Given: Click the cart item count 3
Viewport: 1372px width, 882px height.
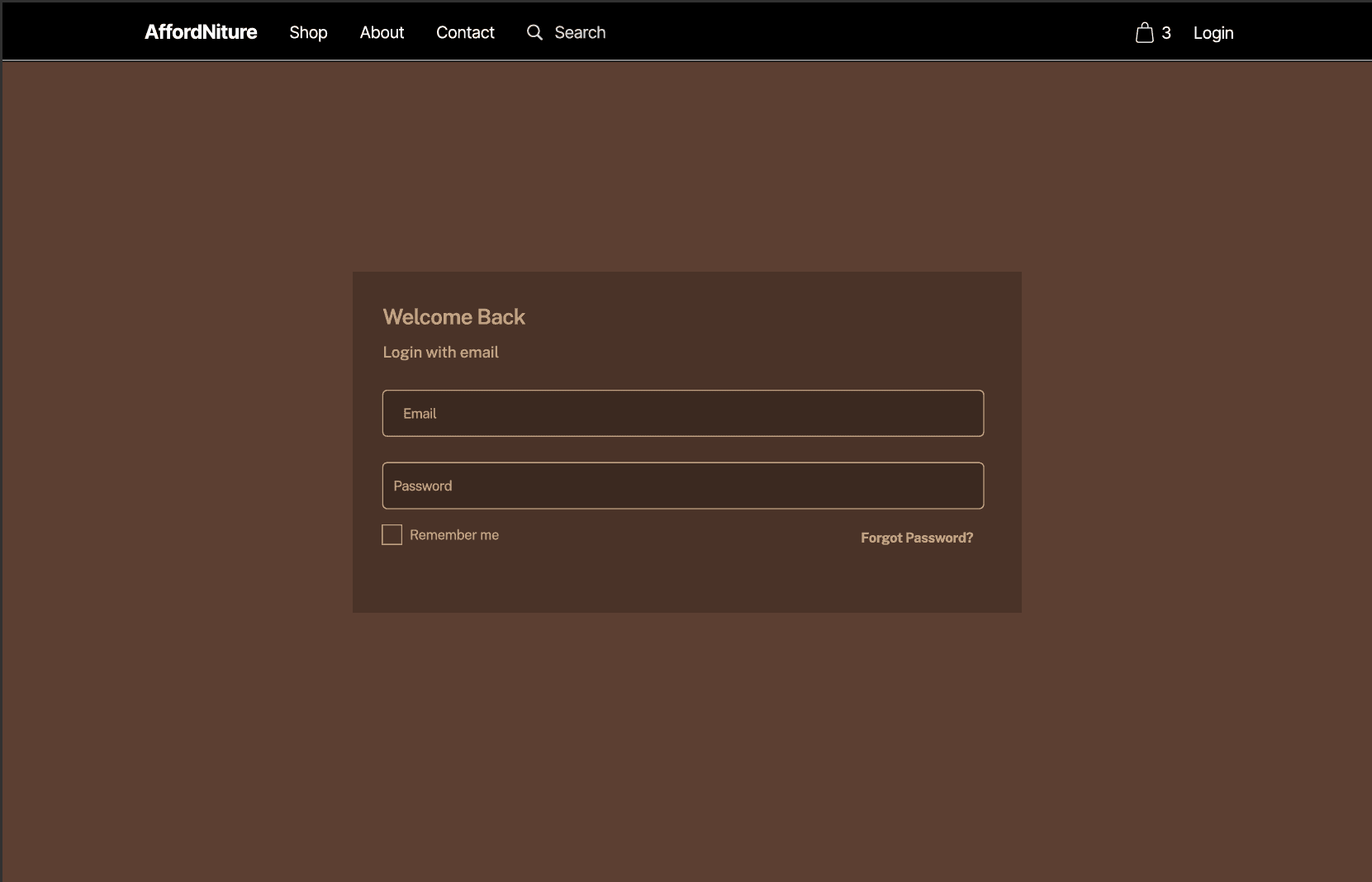Looking at the screenshot, I should click(x=1165, y=33).
